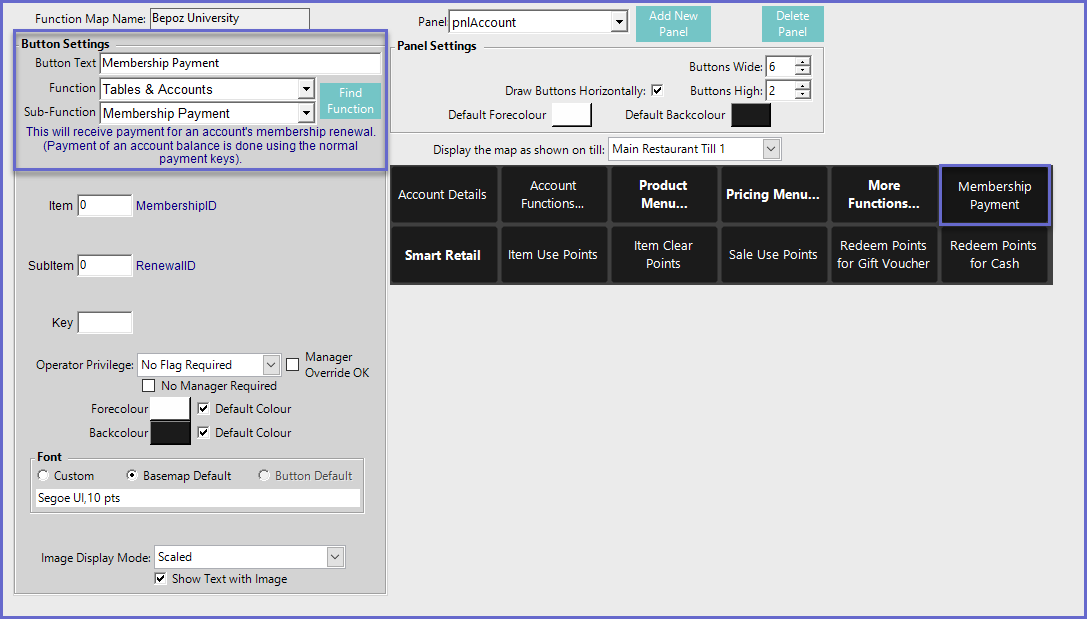Select the Custom font option
1087x619 pixels.
click(x=44, y=476)
